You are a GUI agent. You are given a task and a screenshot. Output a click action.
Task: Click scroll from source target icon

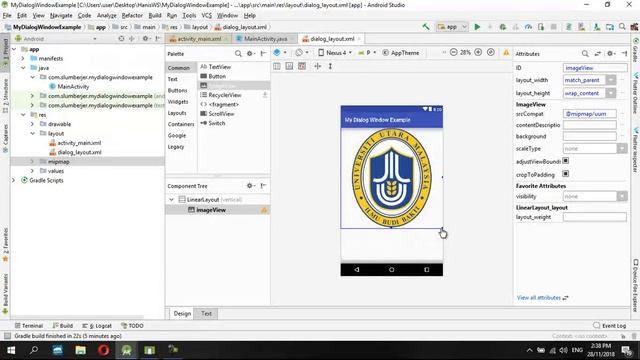[x=121, y=39]
